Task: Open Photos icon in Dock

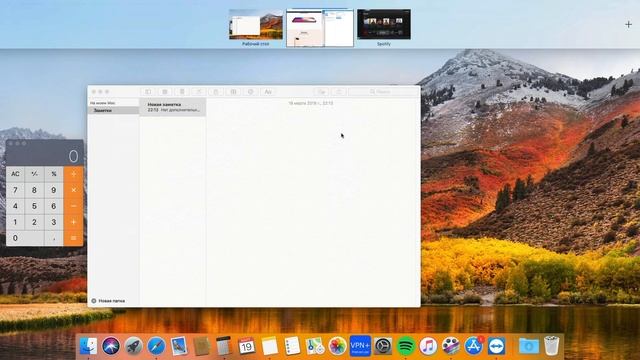Action: (338, 346)
